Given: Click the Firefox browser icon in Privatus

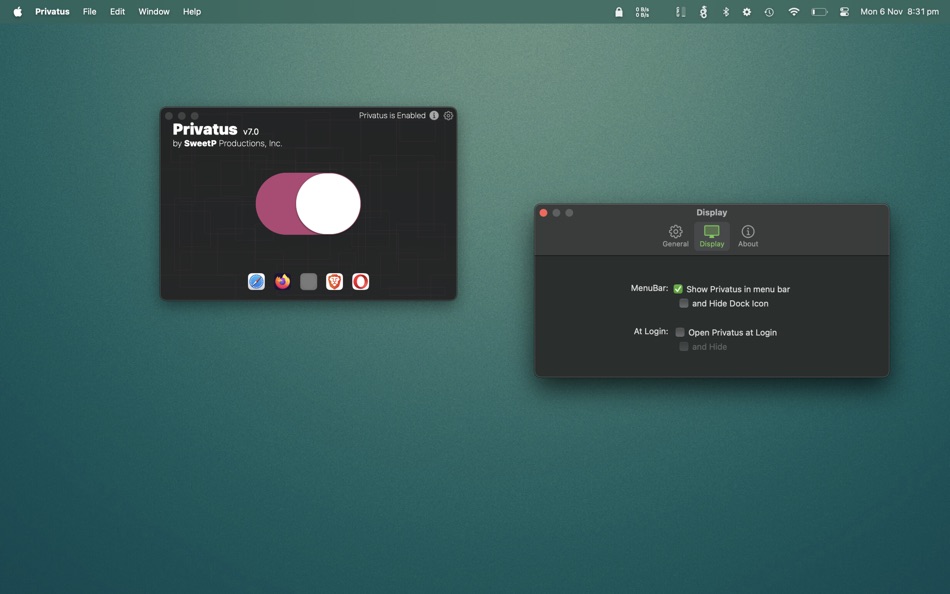Looking at the screenshot, I should click(x=282, y=281).
